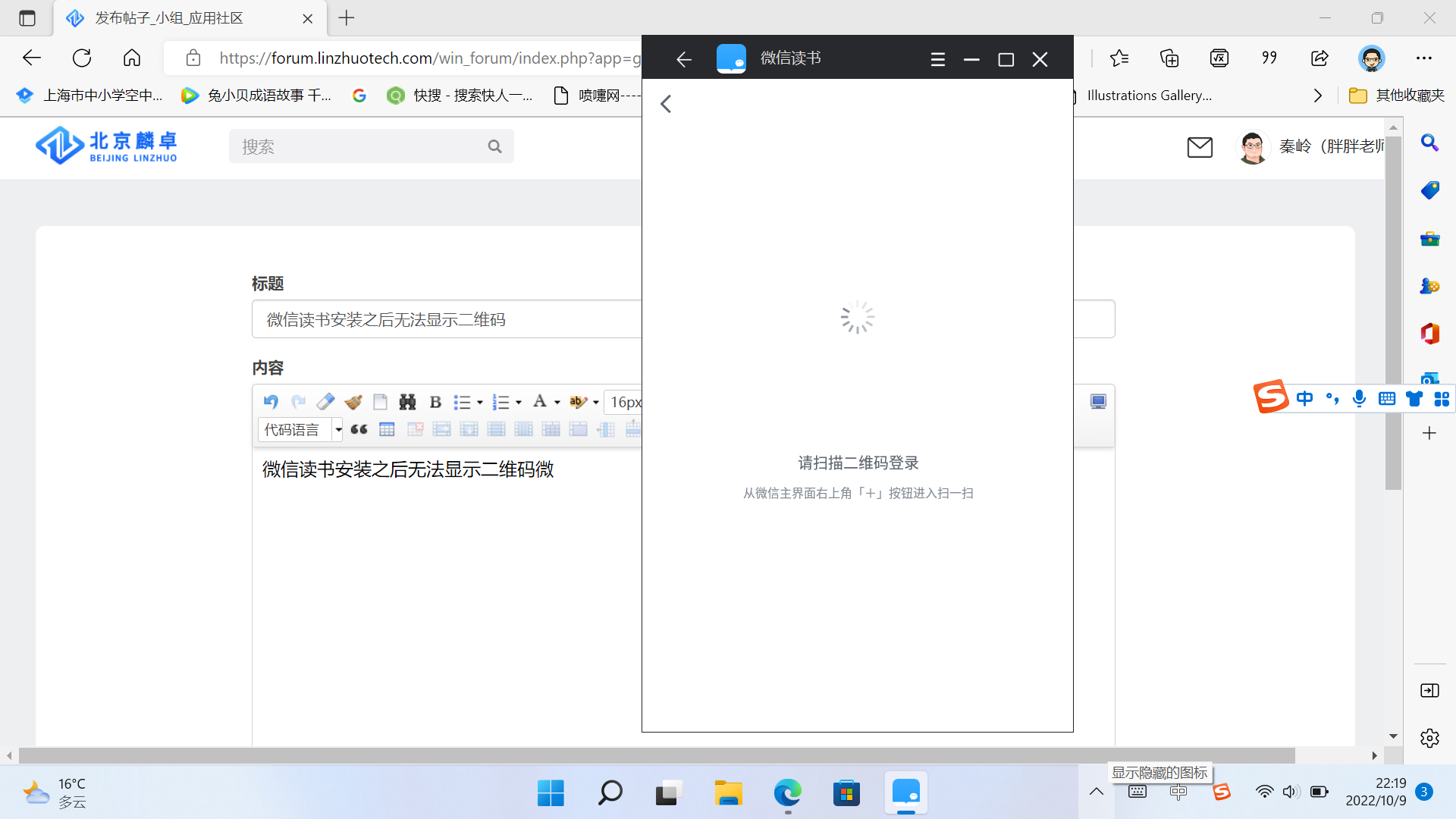Screen dimensions: 1456x819
Task: Open the math solver toolbar icon
Action: pyautogui.click(x=1219, y=58)
